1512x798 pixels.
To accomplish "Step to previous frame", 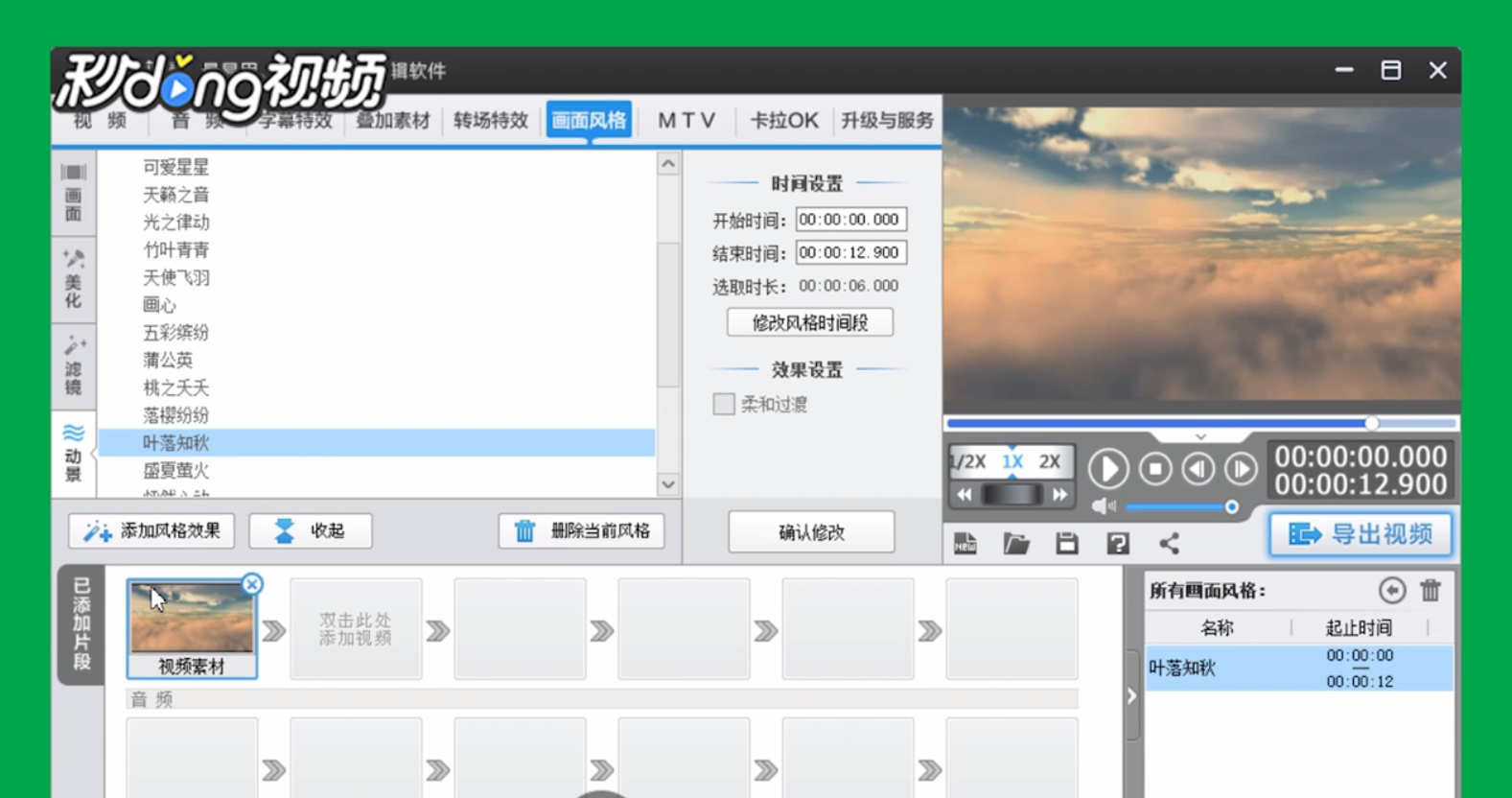I will (1198, 469).
